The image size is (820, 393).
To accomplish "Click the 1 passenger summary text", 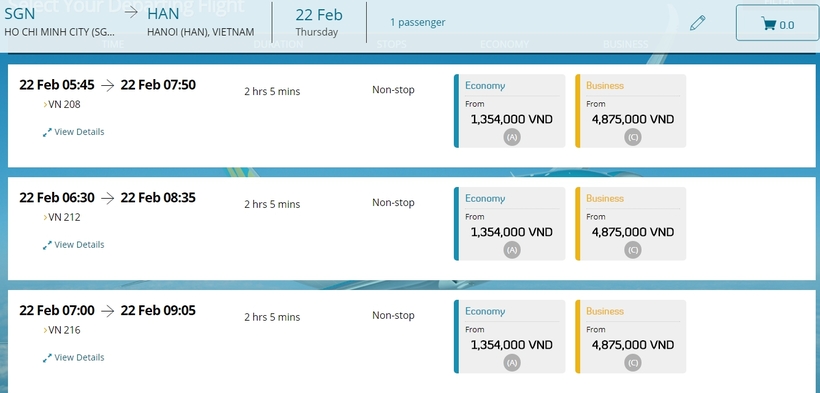I will point(418,23).
